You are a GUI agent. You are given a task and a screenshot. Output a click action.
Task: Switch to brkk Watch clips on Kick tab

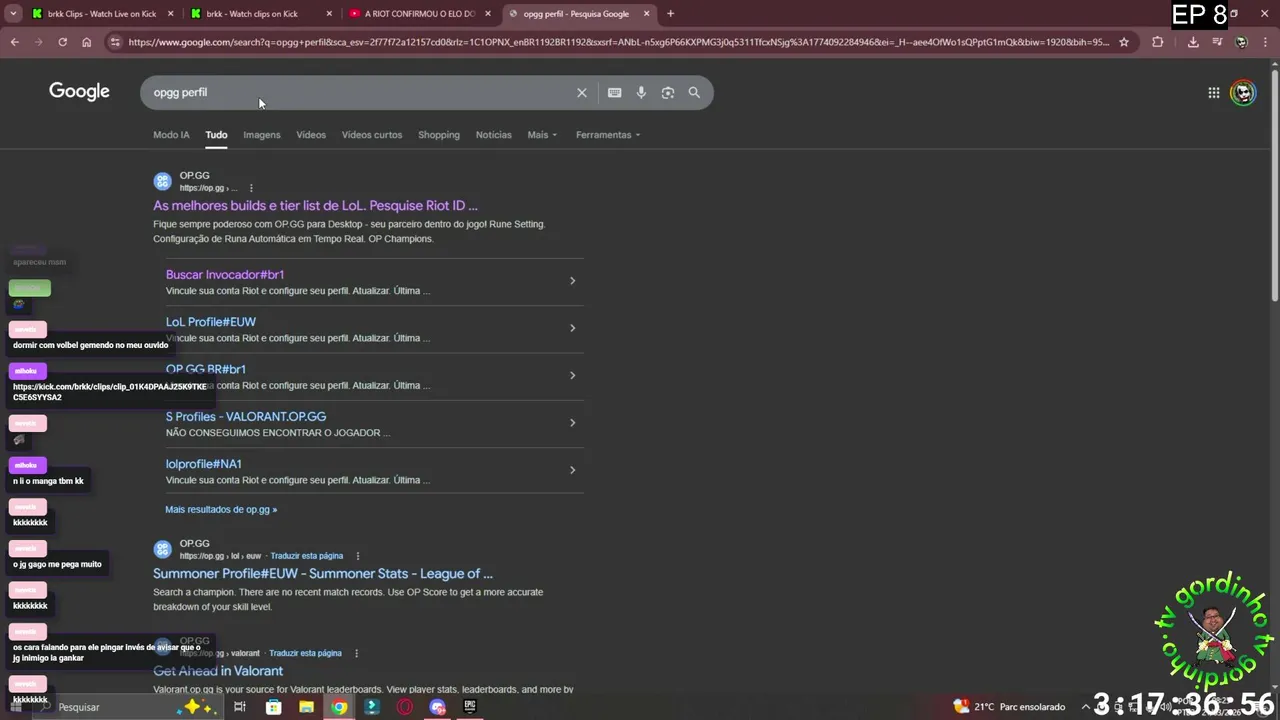pos(260,14)
